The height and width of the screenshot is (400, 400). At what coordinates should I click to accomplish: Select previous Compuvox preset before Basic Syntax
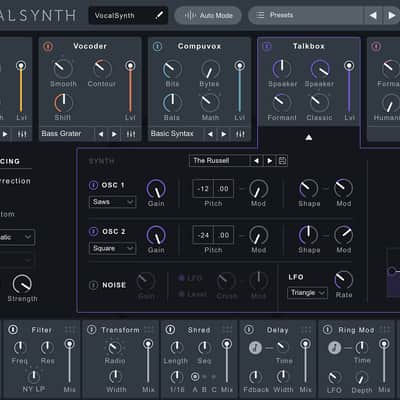point(210,134)
